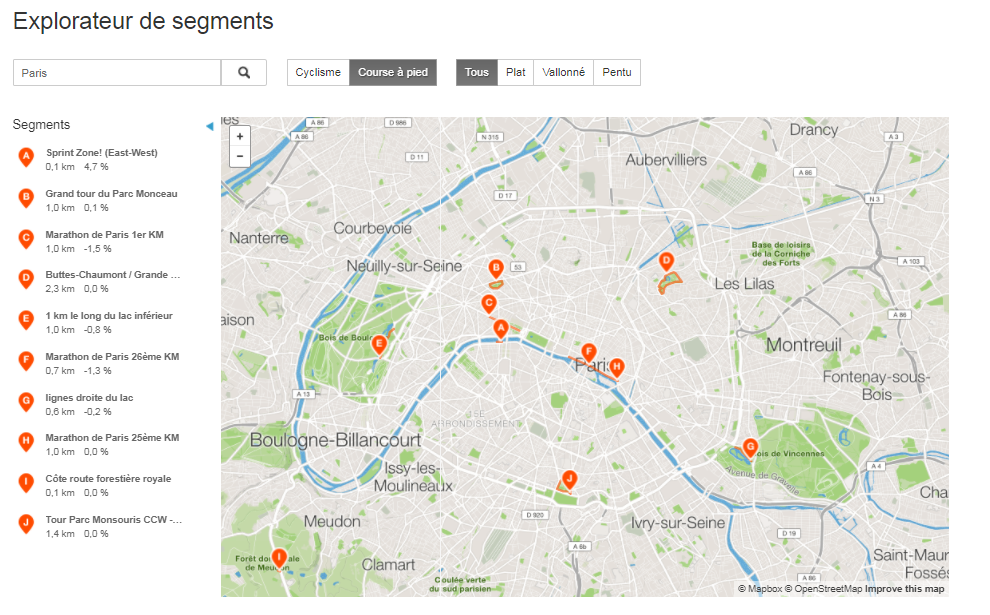The width and height of the screenshot is (990, 615).
Task: Click list marker A beside Sprint Zone
Action: [x=26, y=157]
